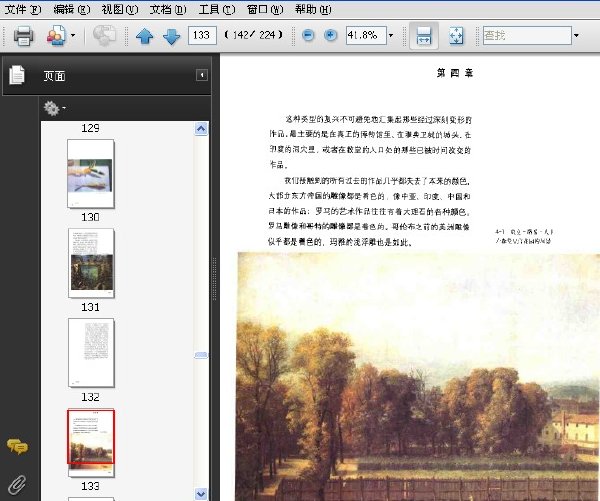600x501 pixels.
Task: Open the 工具 menu
Action: coord(217,9)
